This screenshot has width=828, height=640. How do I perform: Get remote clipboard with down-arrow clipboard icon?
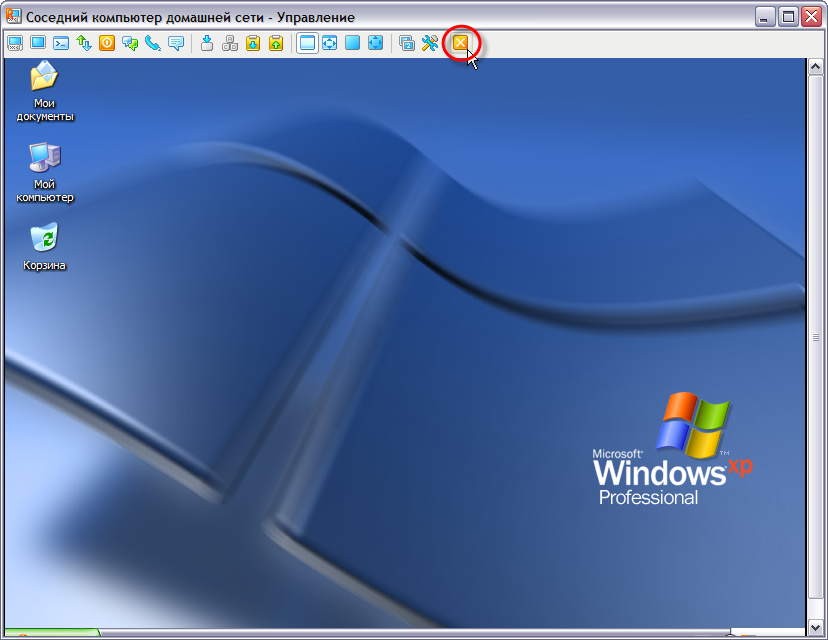pyautogui.click(x=253, y=43)
